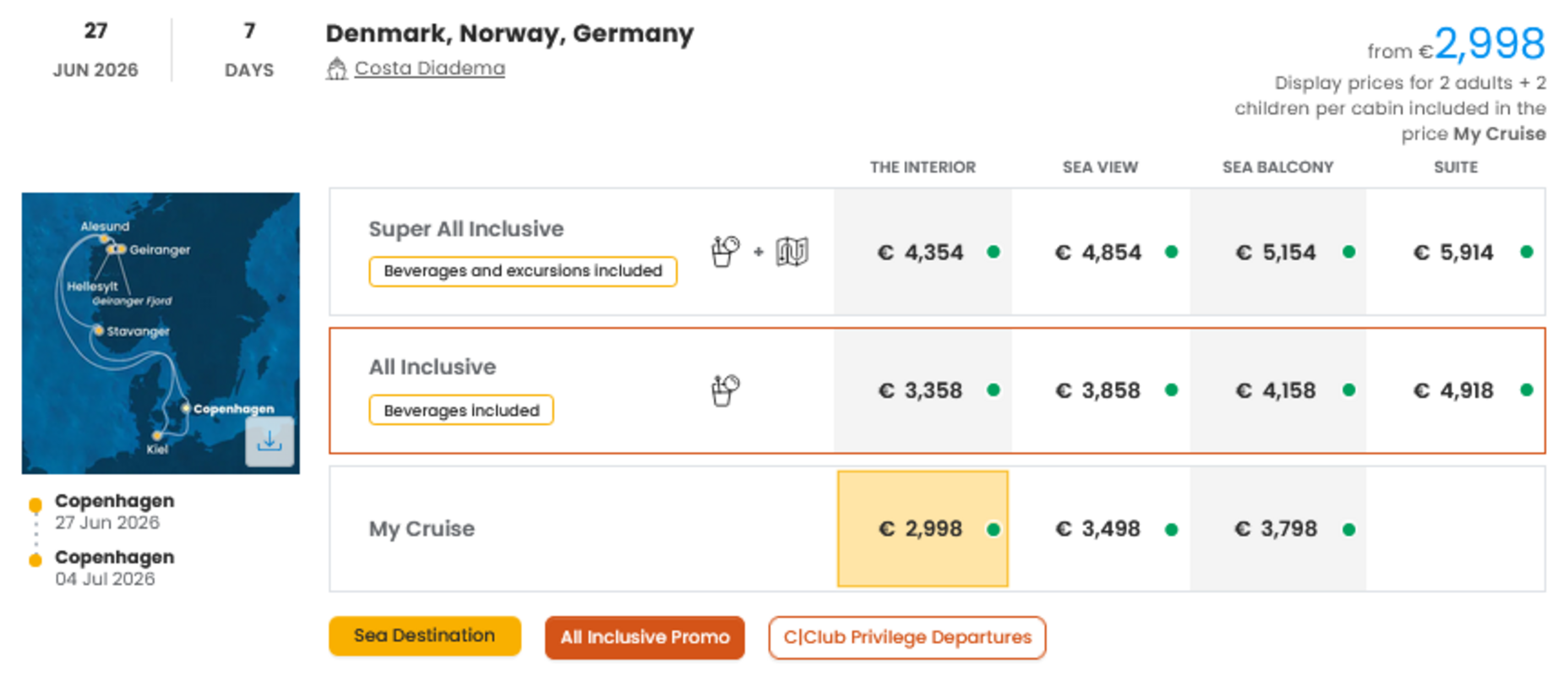Download the itinerary map image
The height and width of the screenshot is (676, 1568).
(269, 441)
